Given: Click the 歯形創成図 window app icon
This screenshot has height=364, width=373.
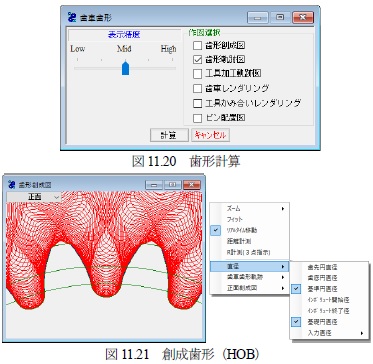Looking at the screenshot, I should pyautogui.click(x=12, y=185).
